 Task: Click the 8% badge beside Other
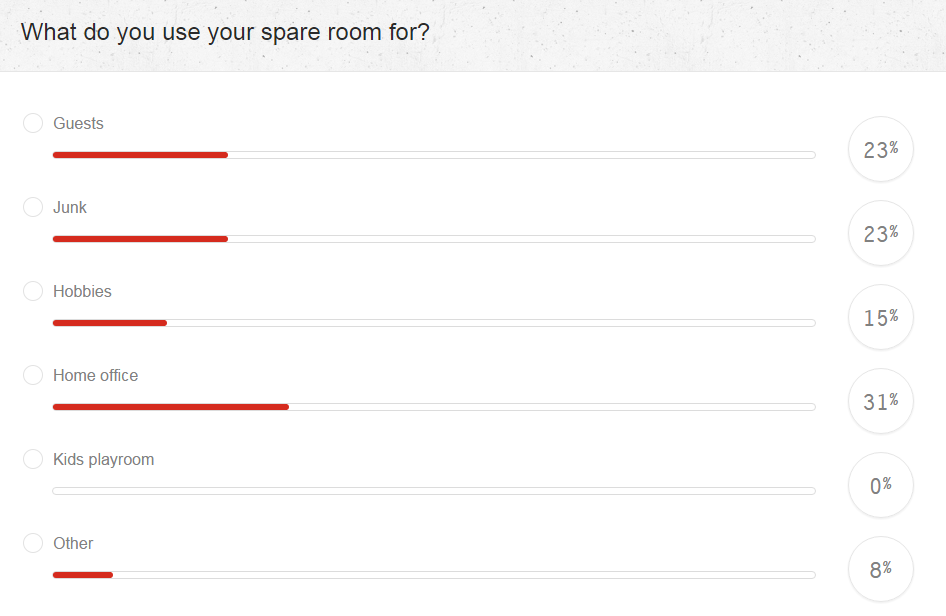coord(880,568)
